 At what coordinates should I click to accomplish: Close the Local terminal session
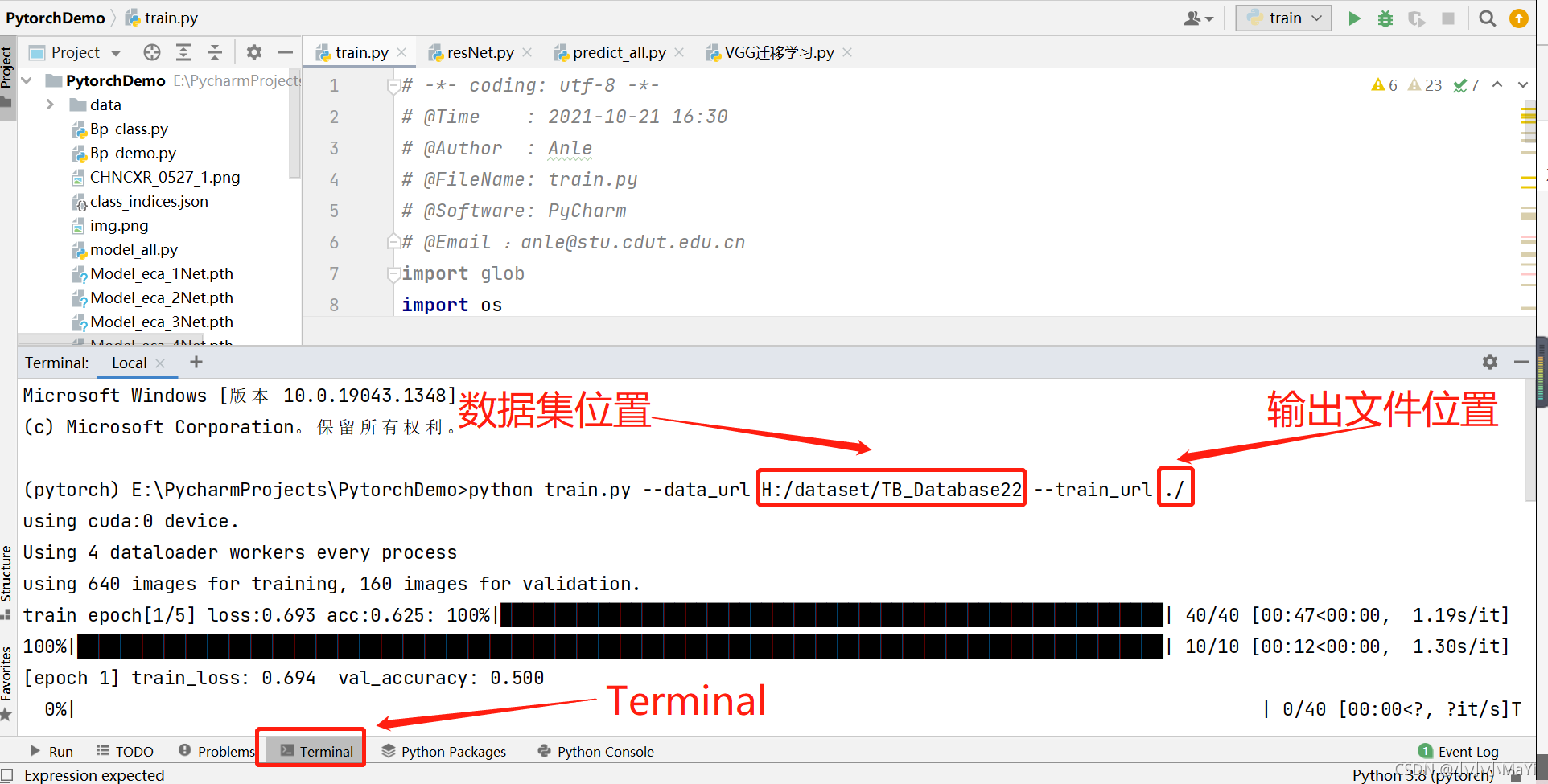160,363
